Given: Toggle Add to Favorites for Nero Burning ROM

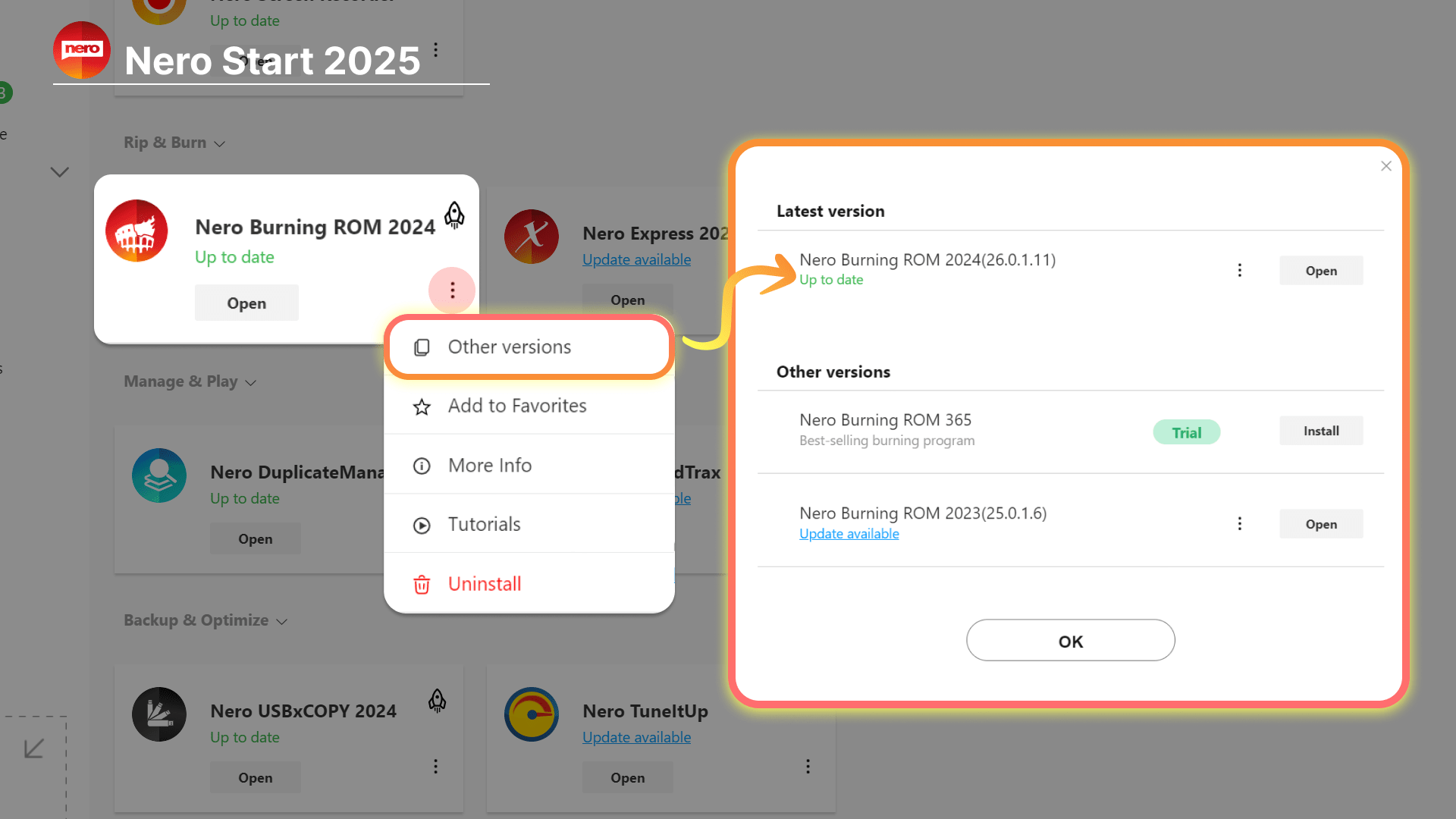Looking at the screenshot, I should (530, 405).
